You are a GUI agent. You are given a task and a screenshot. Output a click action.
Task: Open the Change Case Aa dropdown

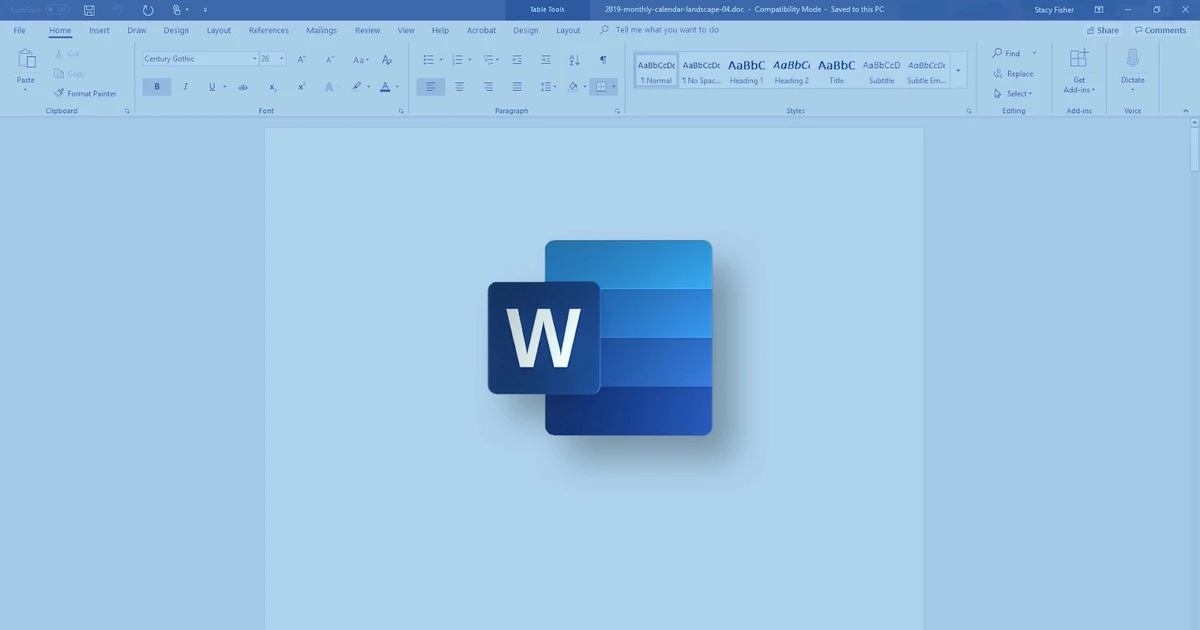tap(361, 59)
